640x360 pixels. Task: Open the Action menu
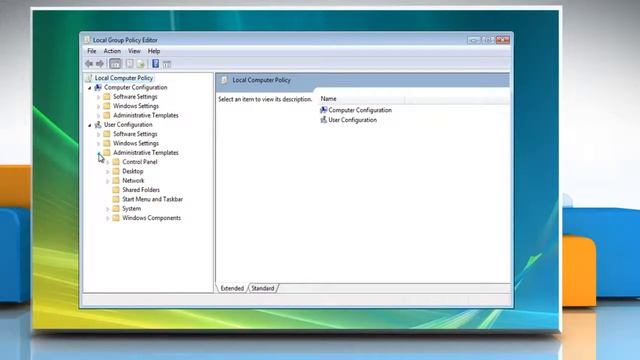[x=112, y=51]
